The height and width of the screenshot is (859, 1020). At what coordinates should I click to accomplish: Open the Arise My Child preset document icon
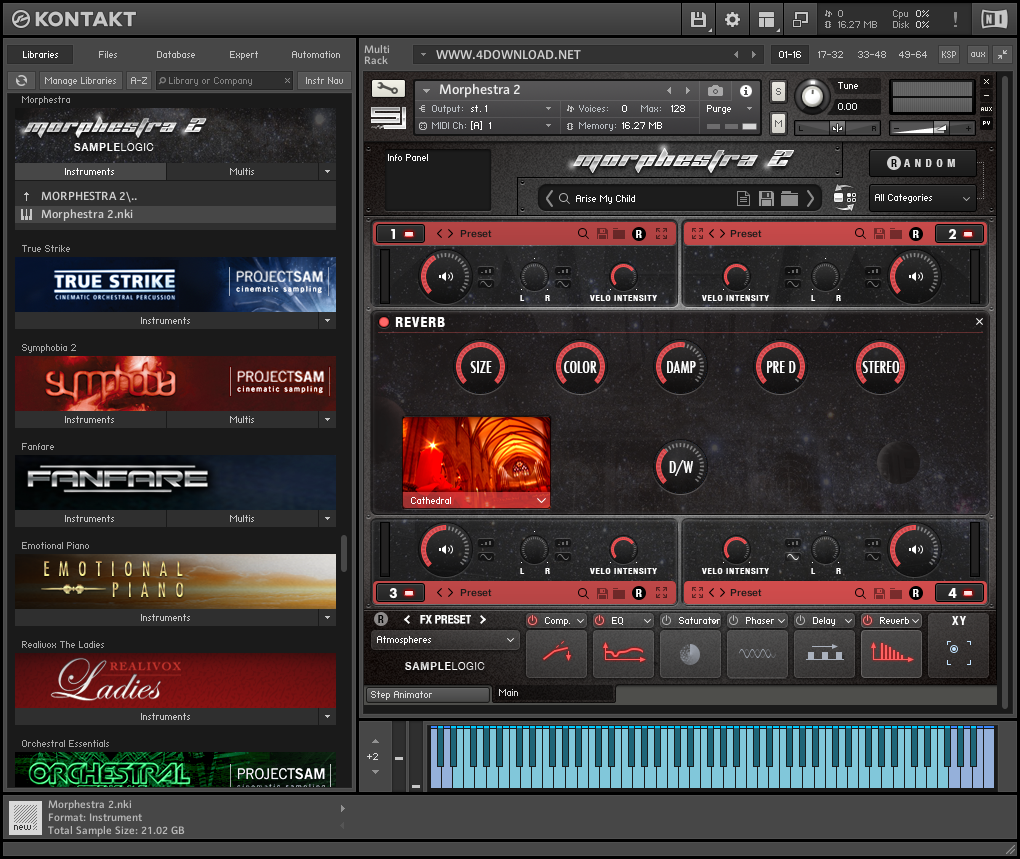point(744,198)
